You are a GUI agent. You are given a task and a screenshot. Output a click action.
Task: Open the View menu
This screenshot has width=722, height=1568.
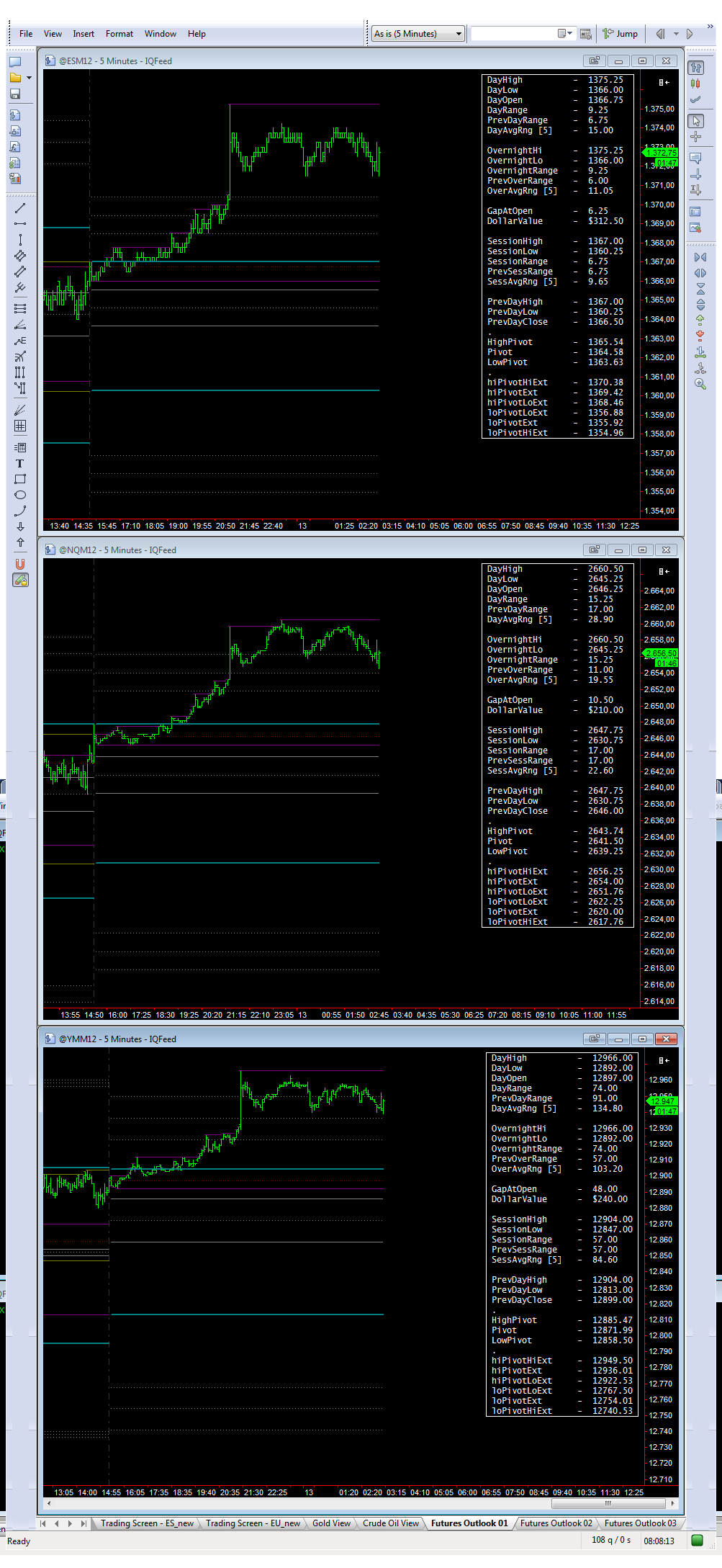point(53,34)
